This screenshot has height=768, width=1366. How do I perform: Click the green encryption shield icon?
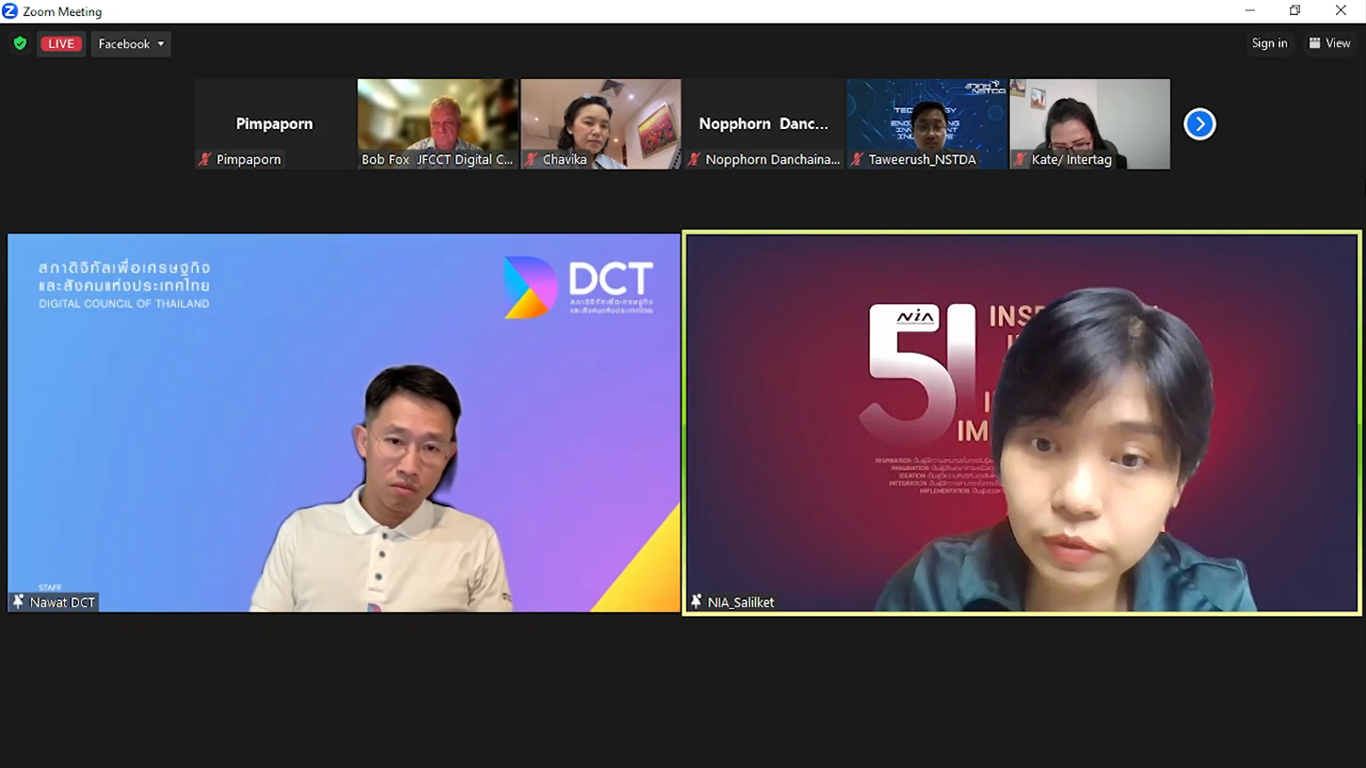(x=19, y=44)
